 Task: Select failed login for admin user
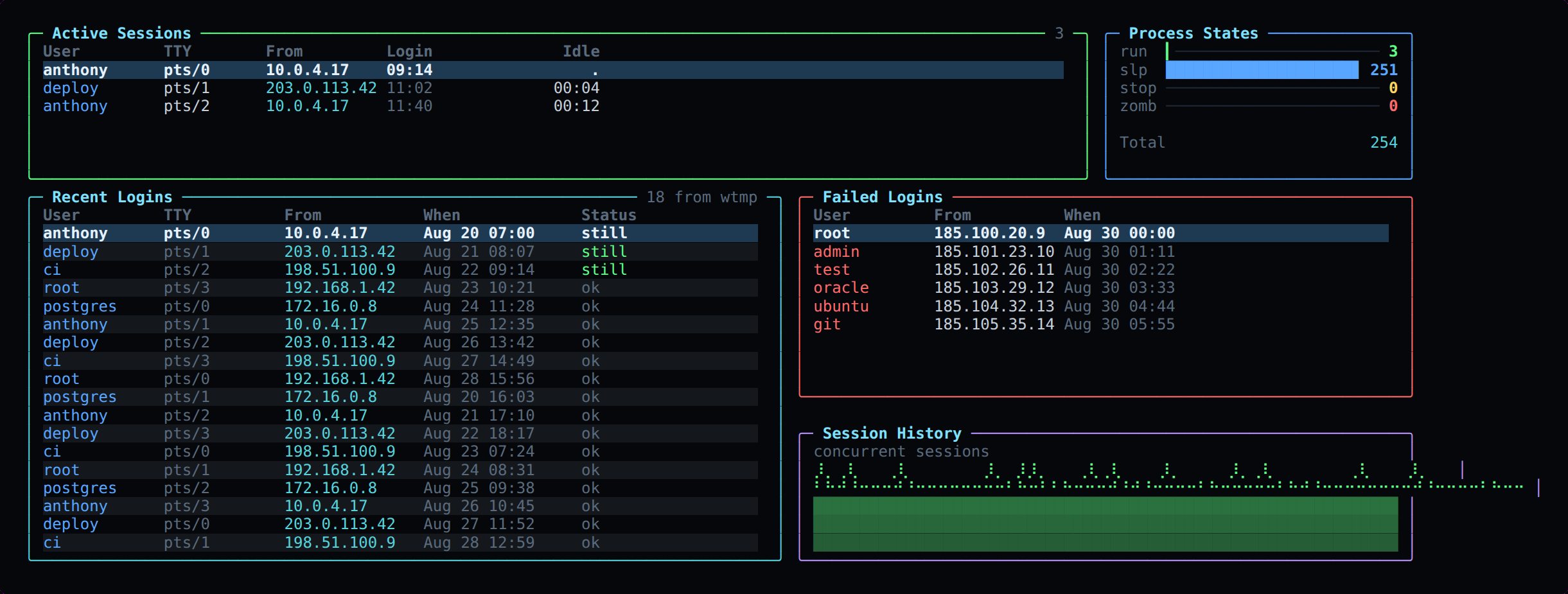1101,252
